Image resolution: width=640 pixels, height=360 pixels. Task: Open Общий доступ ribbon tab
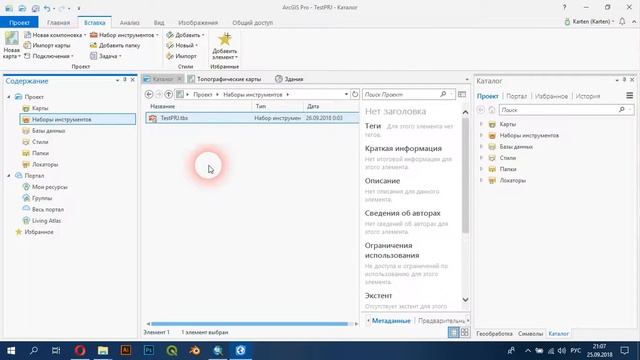253,22
